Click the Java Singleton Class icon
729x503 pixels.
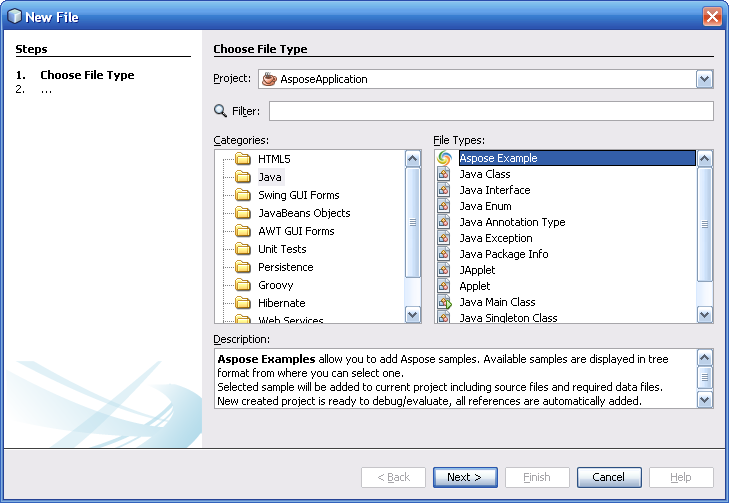pos(444,318)
